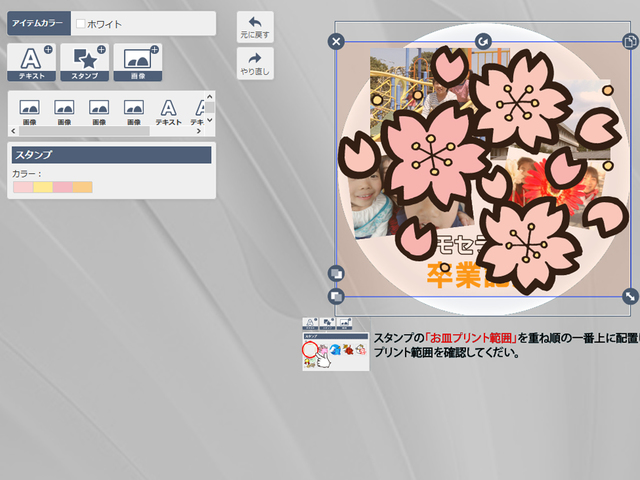Add a new テキスト item

coord(31,62)
